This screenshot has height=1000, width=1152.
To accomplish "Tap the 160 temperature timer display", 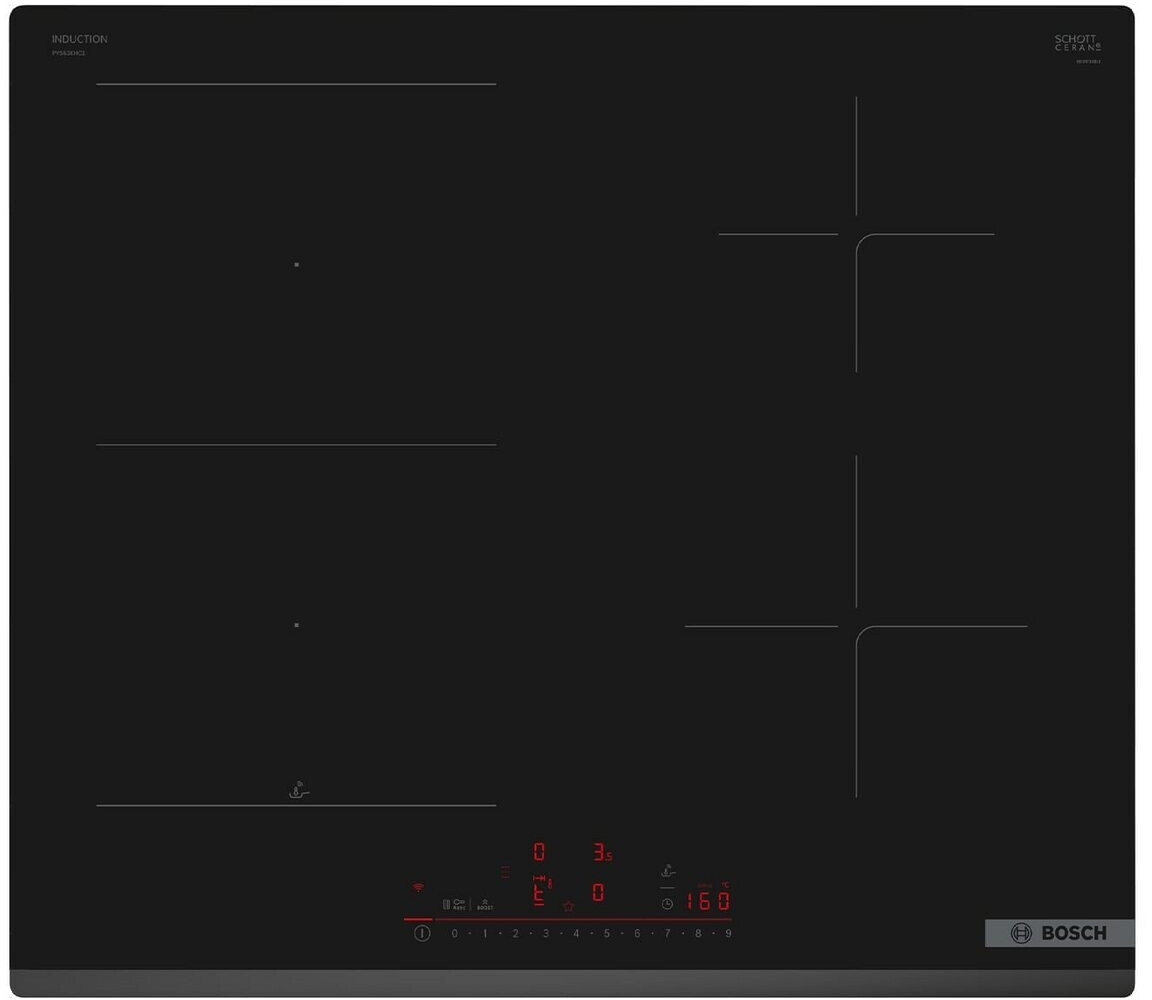I will 708,900.
